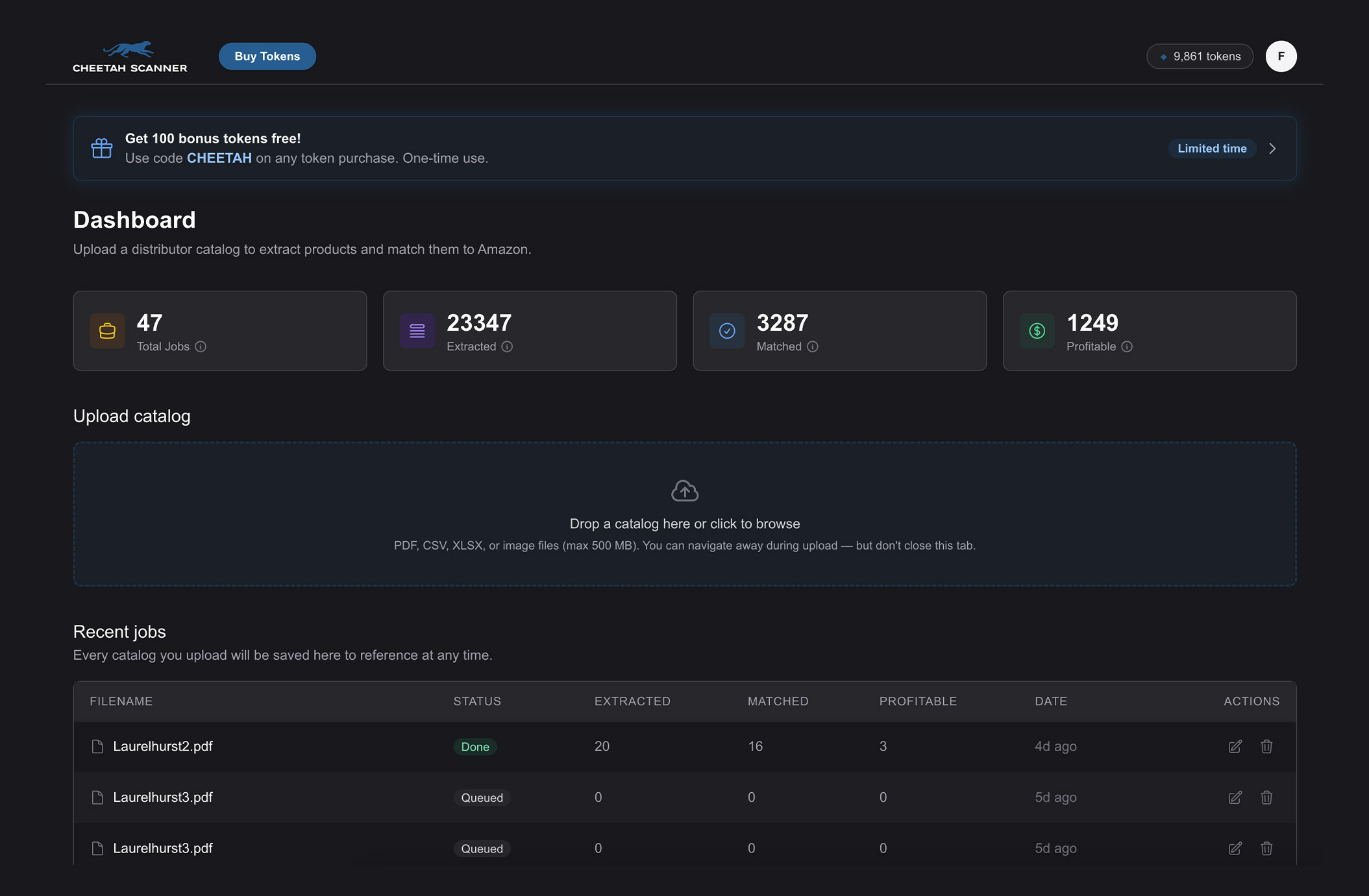Open the 9,861 tokens balance pill

click(x=1200, y=56)
